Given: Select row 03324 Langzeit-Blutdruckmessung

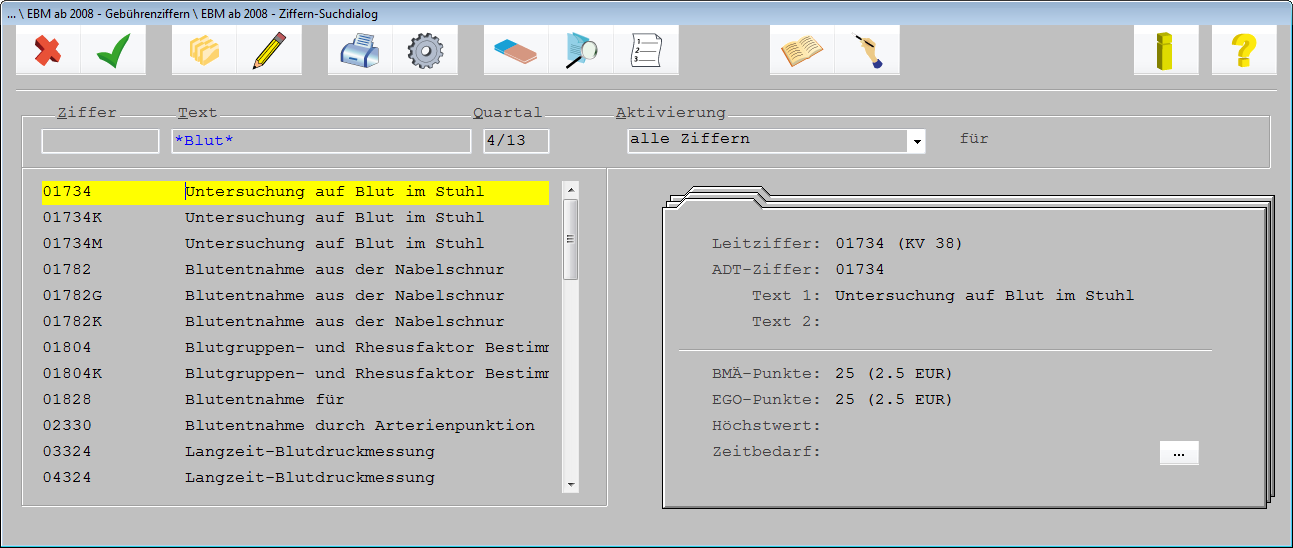Looking at the screenshot, I should 295,452.
